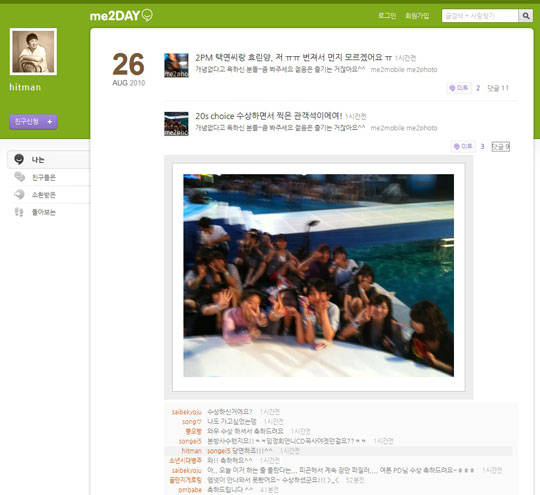Screen dimensions: 540x495
Task: Click the sign-up link beside login
Action: coord(417,16)
